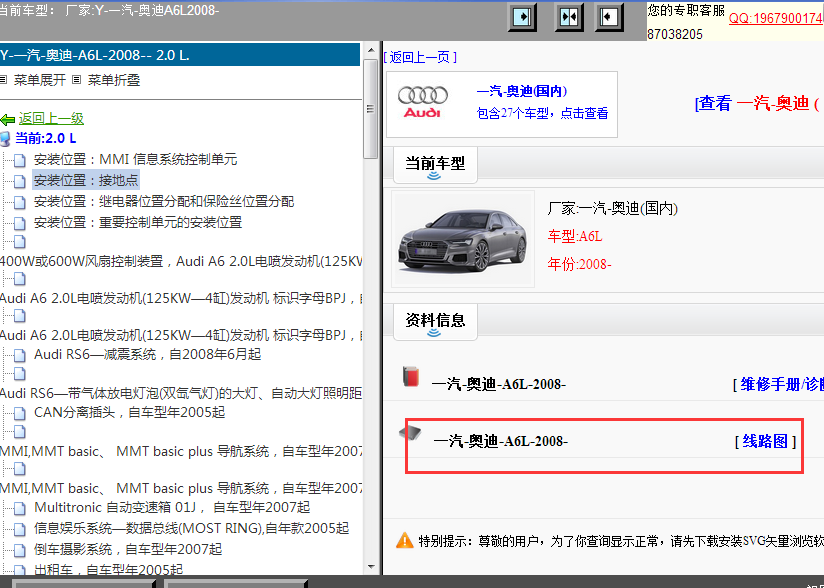Click the center split panels button

pos(569,17)
